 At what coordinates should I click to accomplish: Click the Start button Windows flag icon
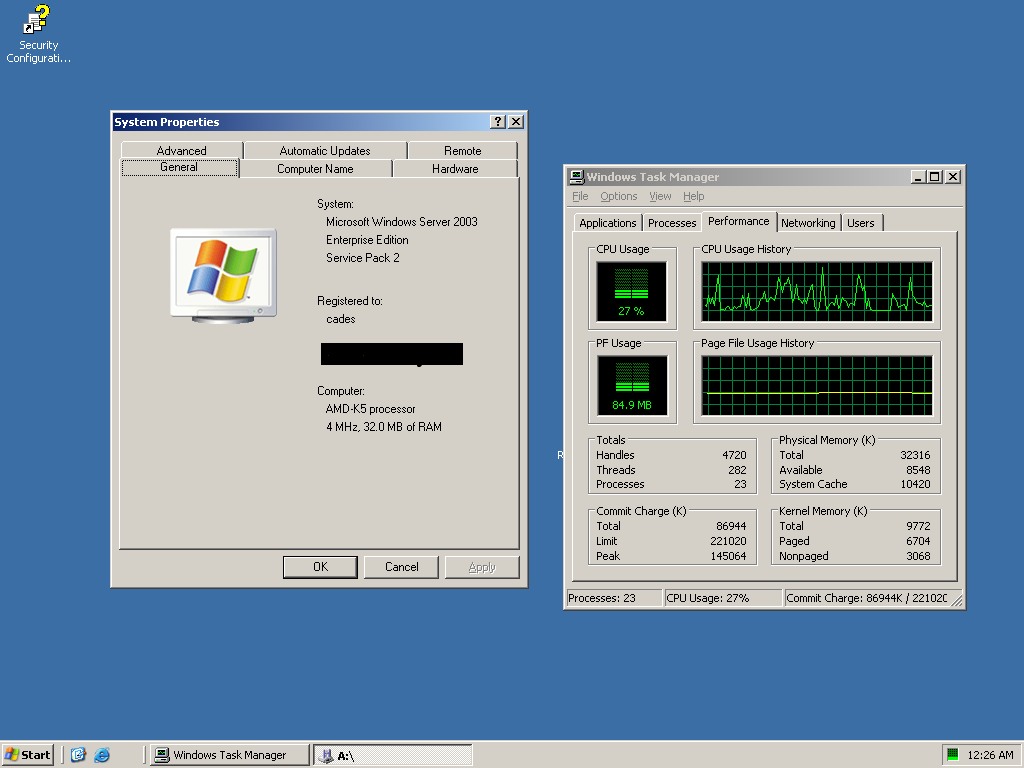pyautogui.click(x=12, y=754)
